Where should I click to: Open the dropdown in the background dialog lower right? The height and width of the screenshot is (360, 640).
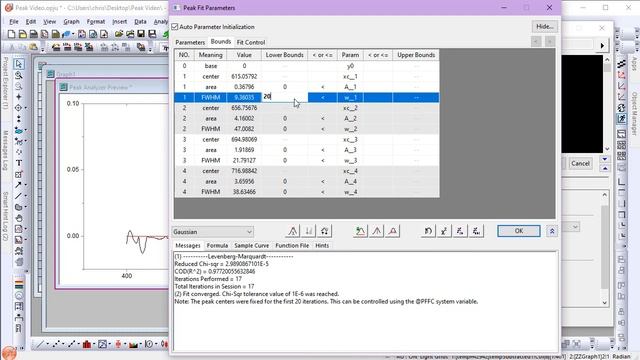click(575, 227)
